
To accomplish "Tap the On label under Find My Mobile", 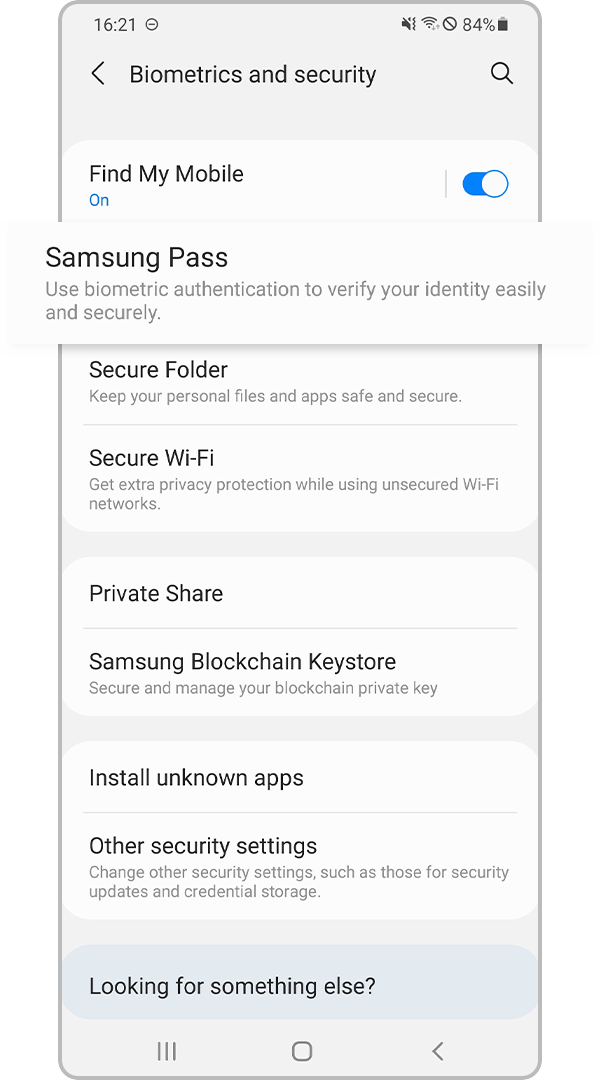I will point(98,200).
